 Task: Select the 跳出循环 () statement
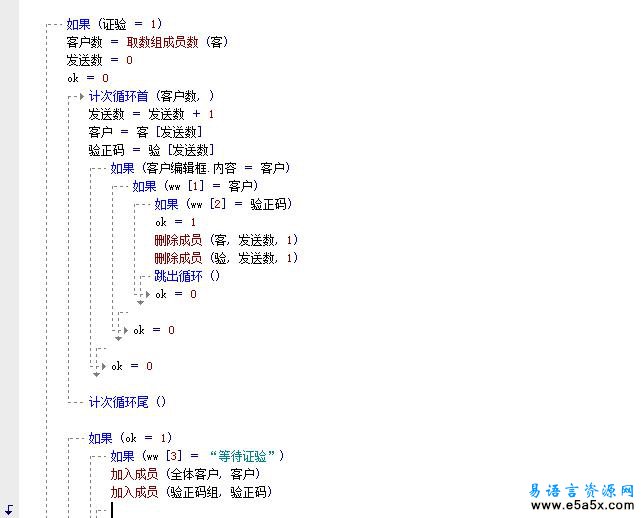click(187, 276)
